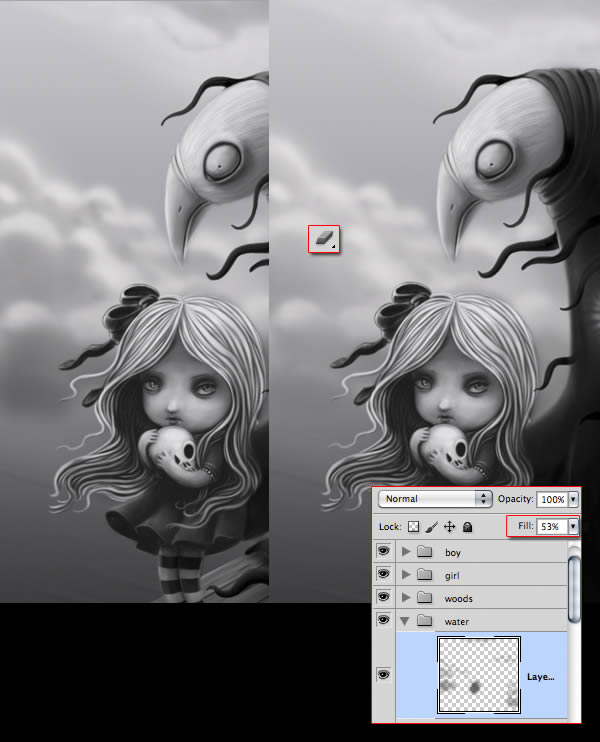Select the girl folder icon

tap(425, 574)
